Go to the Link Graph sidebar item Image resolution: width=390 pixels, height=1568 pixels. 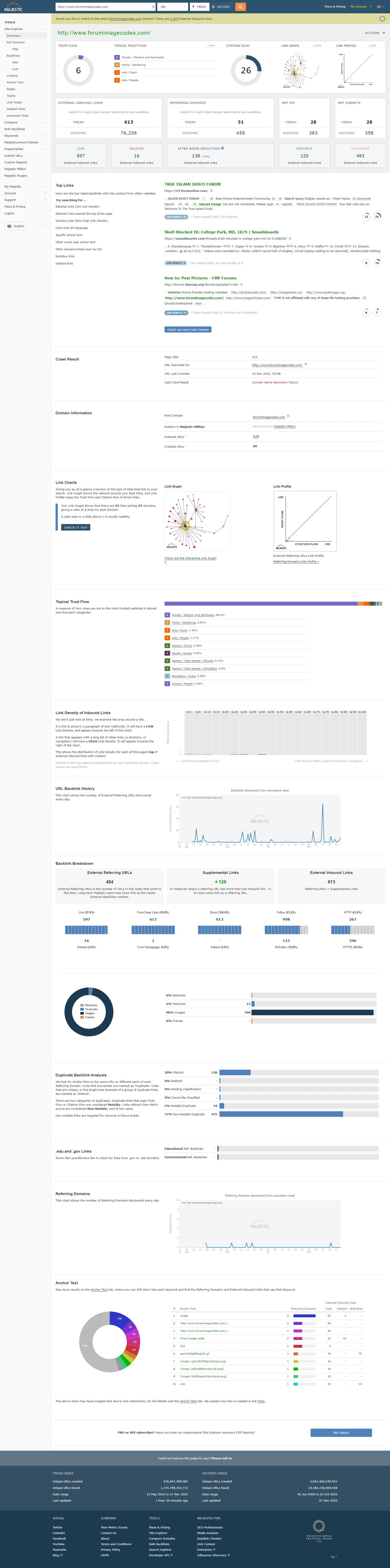pos(14,102)
